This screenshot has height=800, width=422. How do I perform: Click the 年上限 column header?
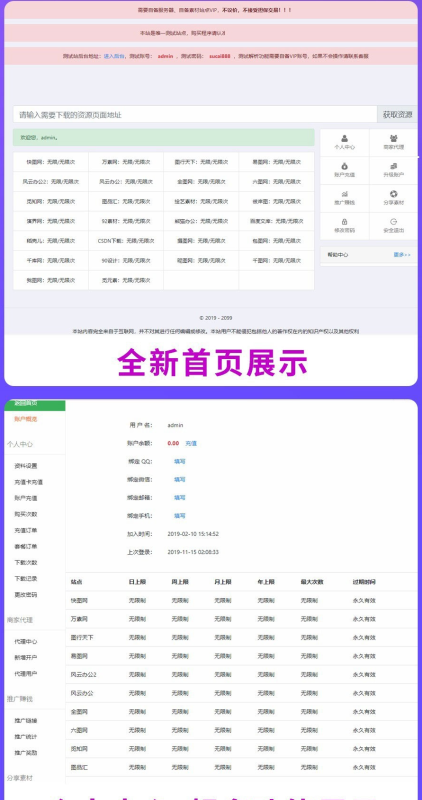coord(266,582)
